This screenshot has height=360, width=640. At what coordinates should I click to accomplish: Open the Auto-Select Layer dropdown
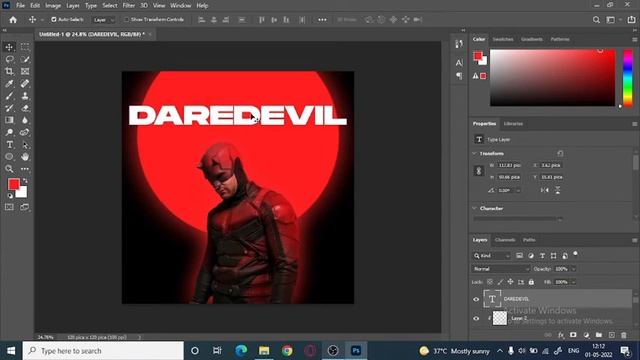click(104, 20)
